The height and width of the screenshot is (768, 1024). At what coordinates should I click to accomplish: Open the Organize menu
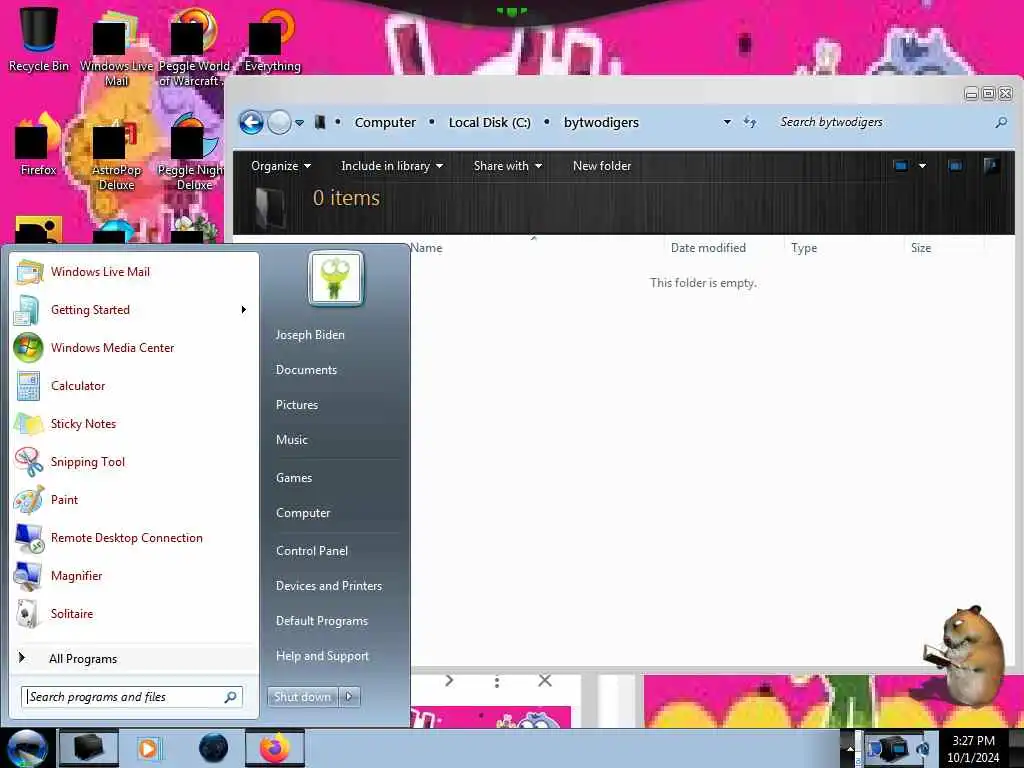tap(281, 166)
